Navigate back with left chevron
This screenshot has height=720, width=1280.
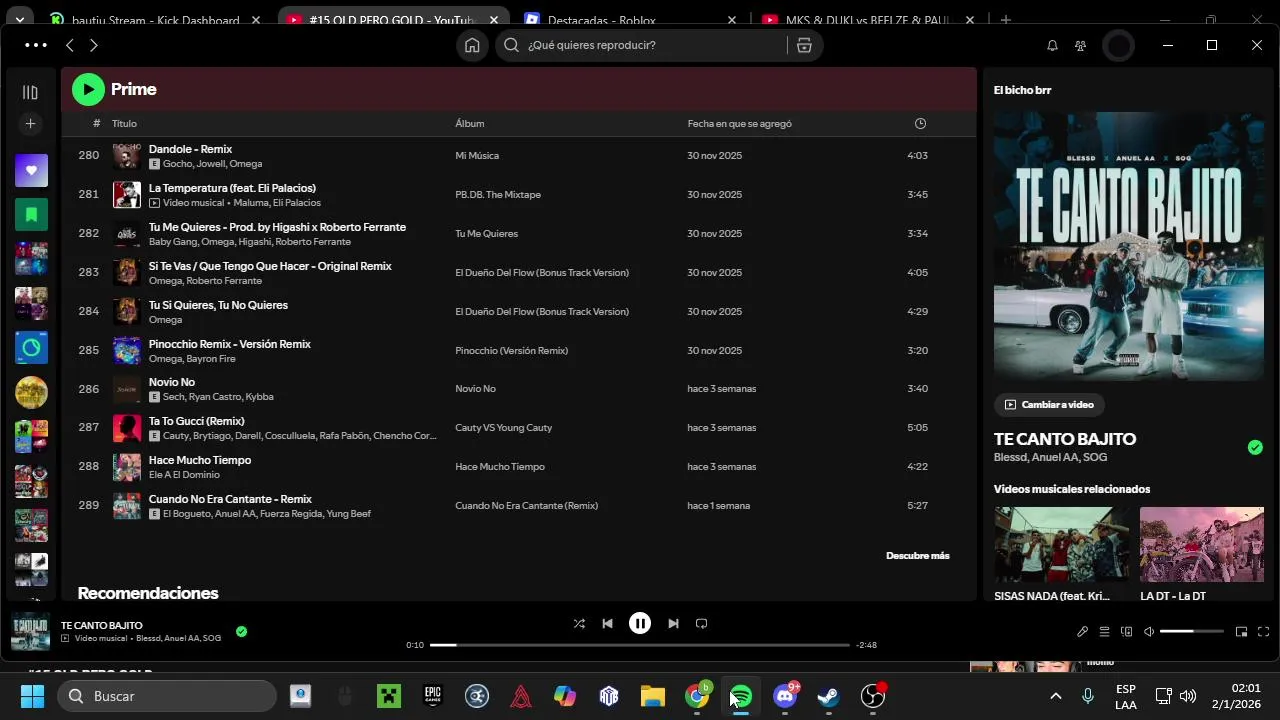[x=69, y=45]
